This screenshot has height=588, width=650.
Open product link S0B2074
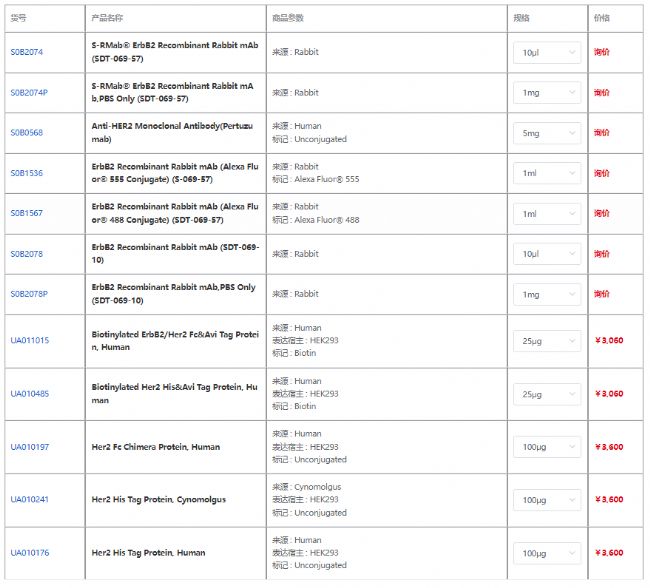point(27,52)
